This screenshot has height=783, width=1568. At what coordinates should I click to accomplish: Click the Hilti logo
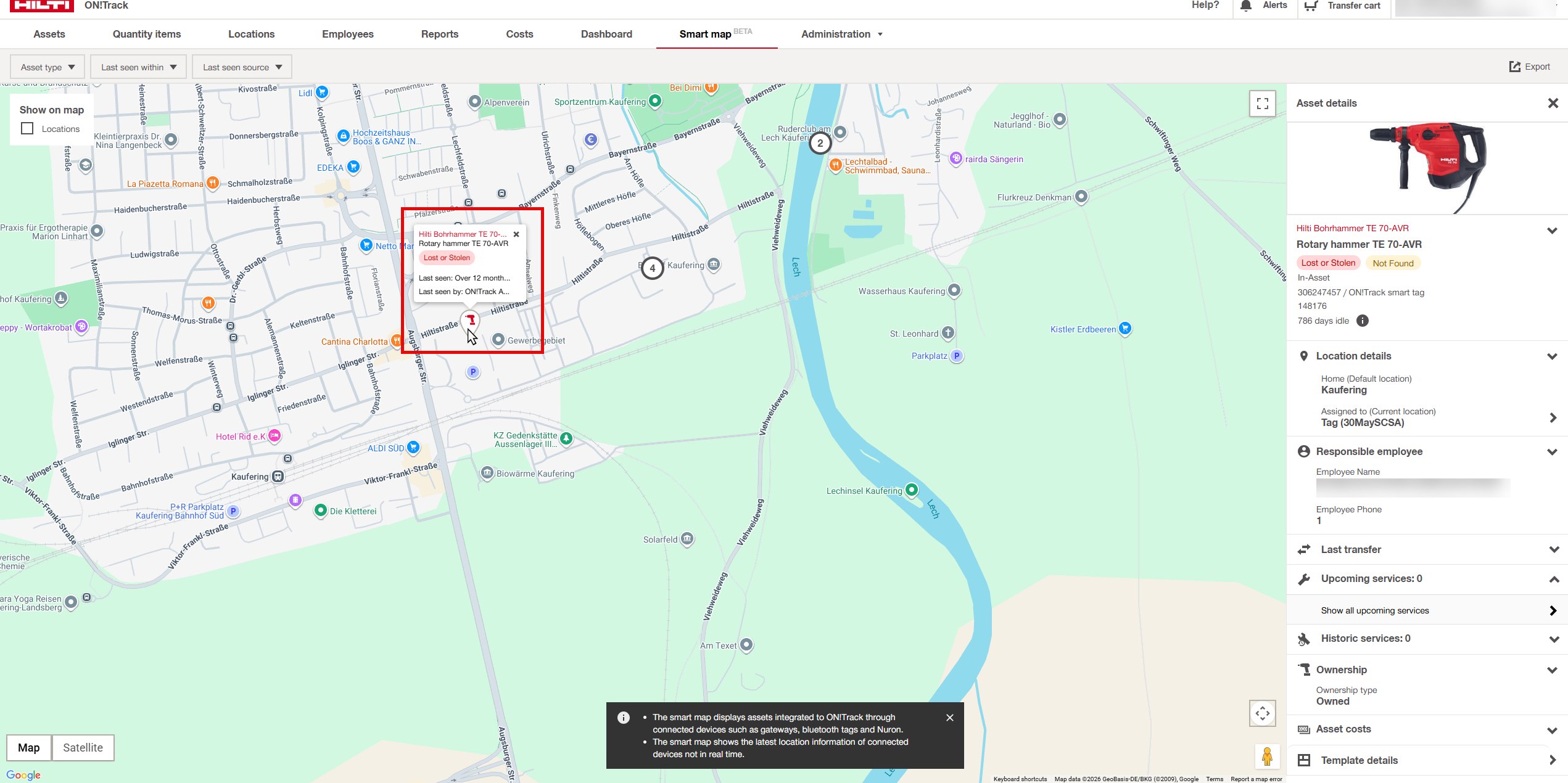pyautogui.click(x=42, y=6)
